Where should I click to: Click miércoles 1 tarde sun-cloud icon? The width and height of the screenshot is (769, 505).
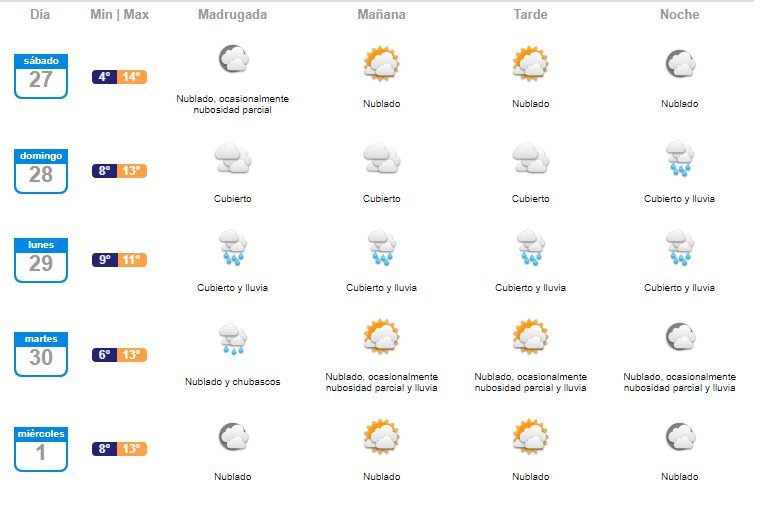531,436
